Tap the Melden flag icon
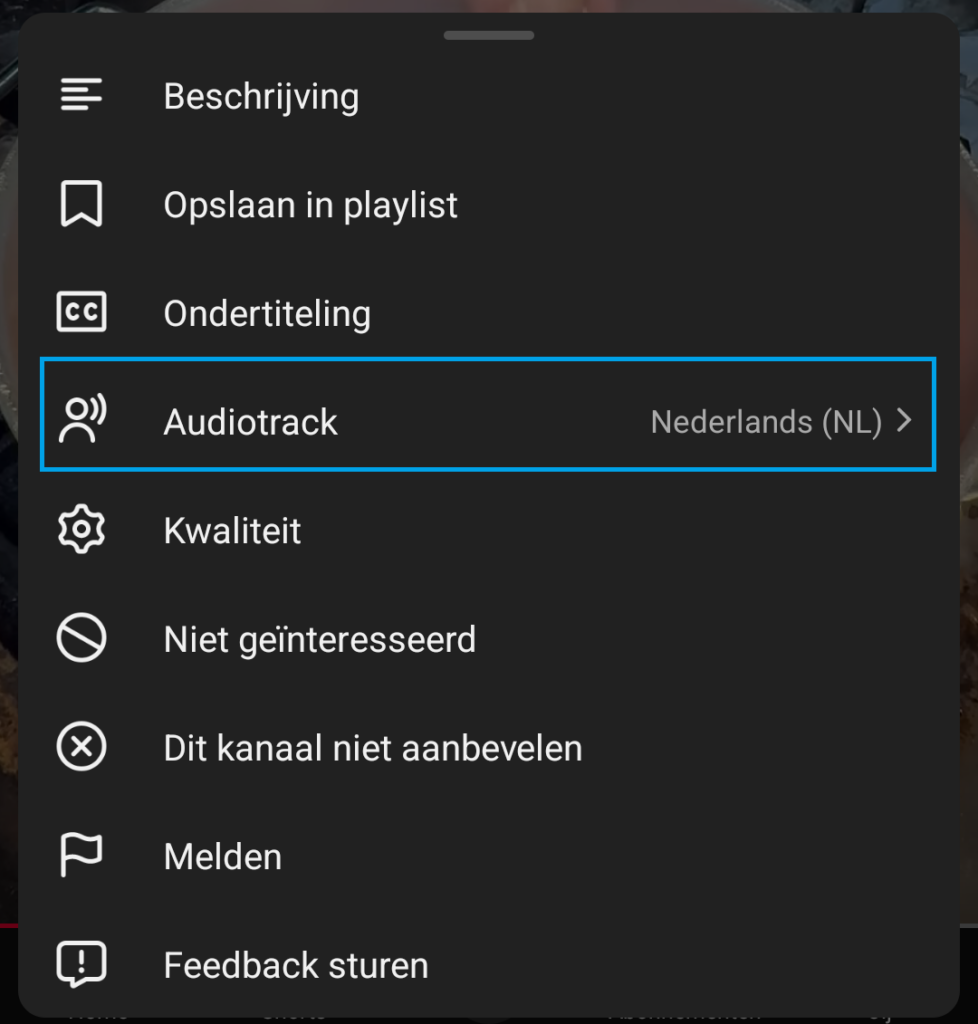The image size is (978, 1024). click(81, 857)
